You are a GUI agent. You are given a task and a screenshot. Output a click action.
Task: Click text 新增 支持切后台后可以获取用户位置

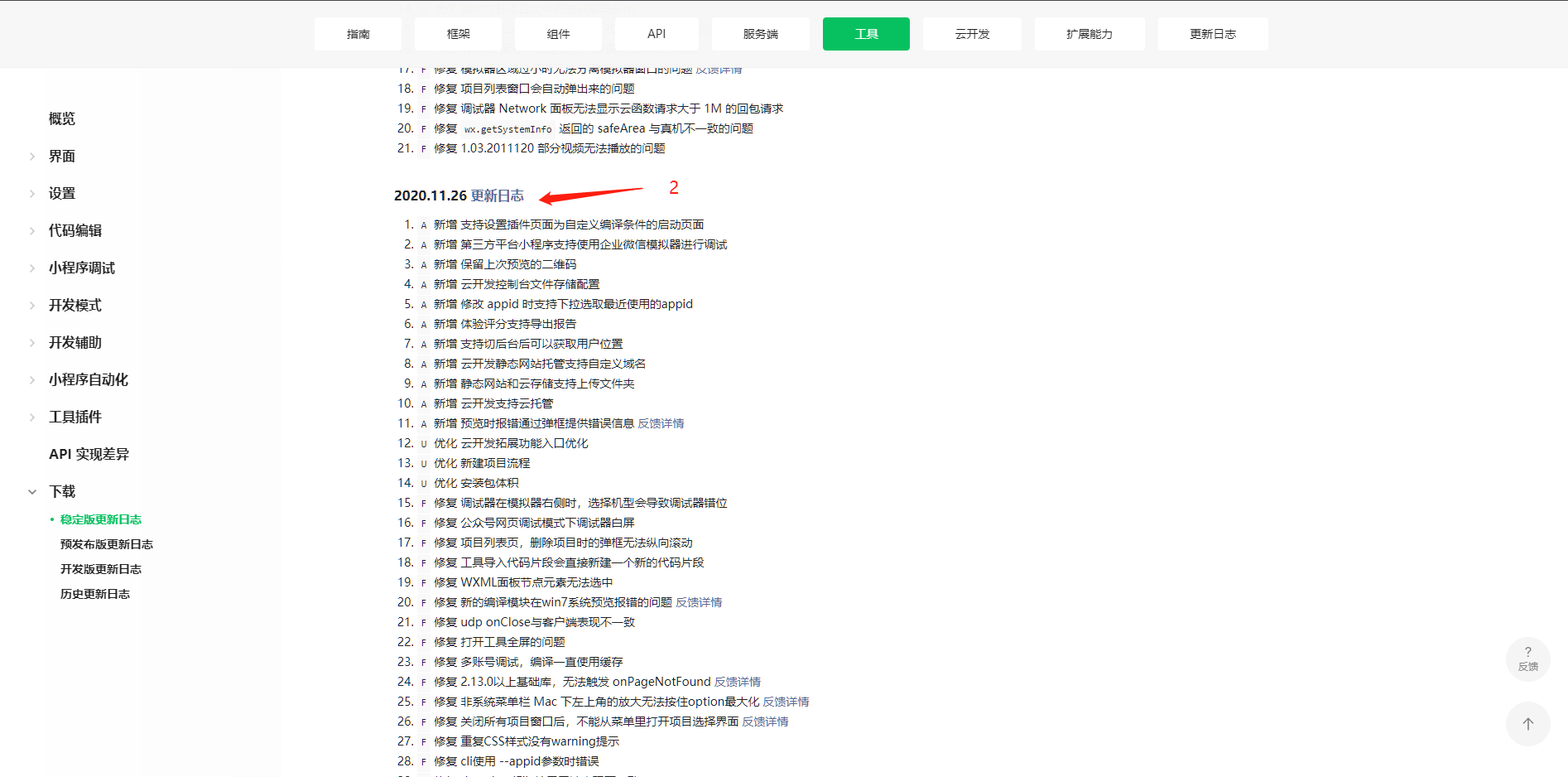[x=528, y=344]
